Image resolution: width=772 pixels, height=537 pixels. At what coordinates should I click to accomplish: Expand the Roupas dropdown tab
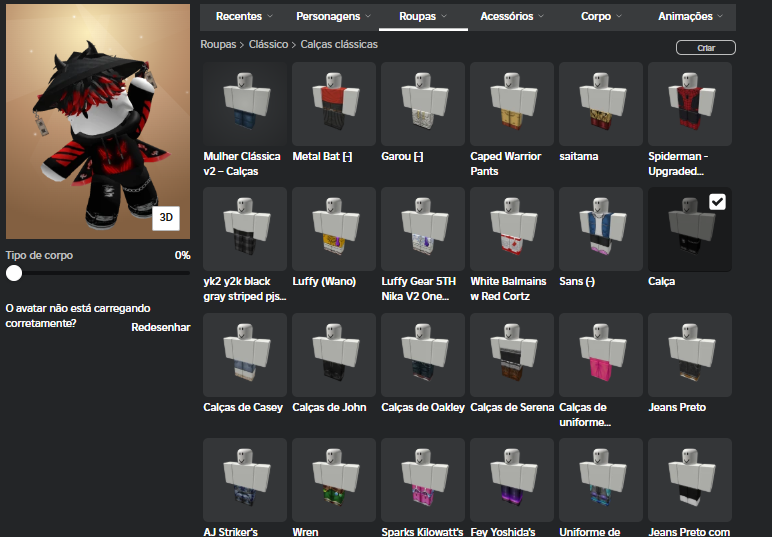click(x=423, y=16)
